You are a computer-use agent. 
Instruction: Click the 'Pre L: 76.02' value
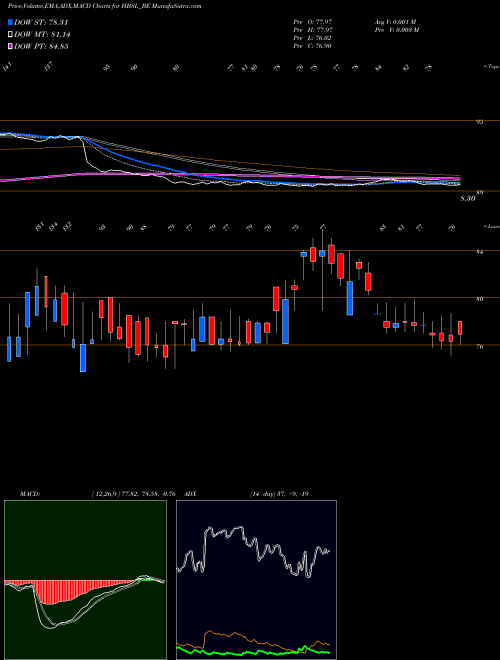pos(313,37)
